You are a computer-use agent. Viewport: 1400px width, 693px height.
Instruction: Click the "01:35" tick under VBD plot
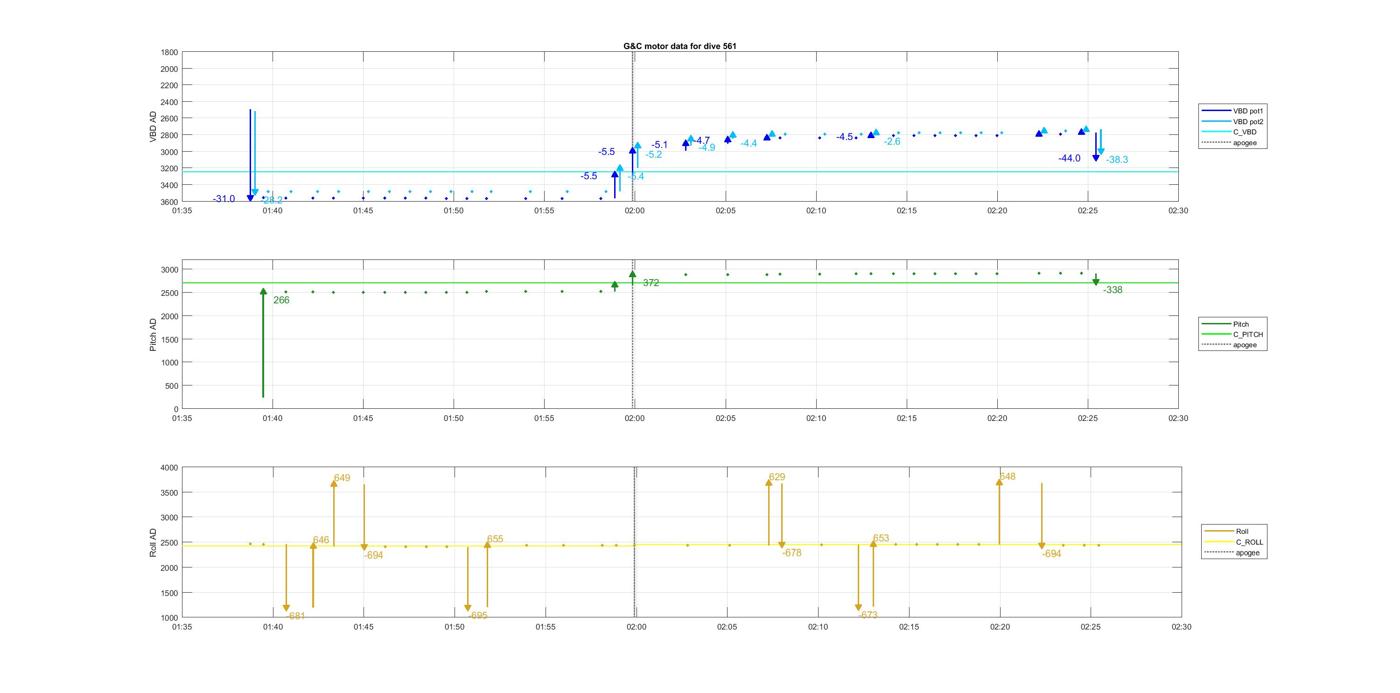pos(181,211)
